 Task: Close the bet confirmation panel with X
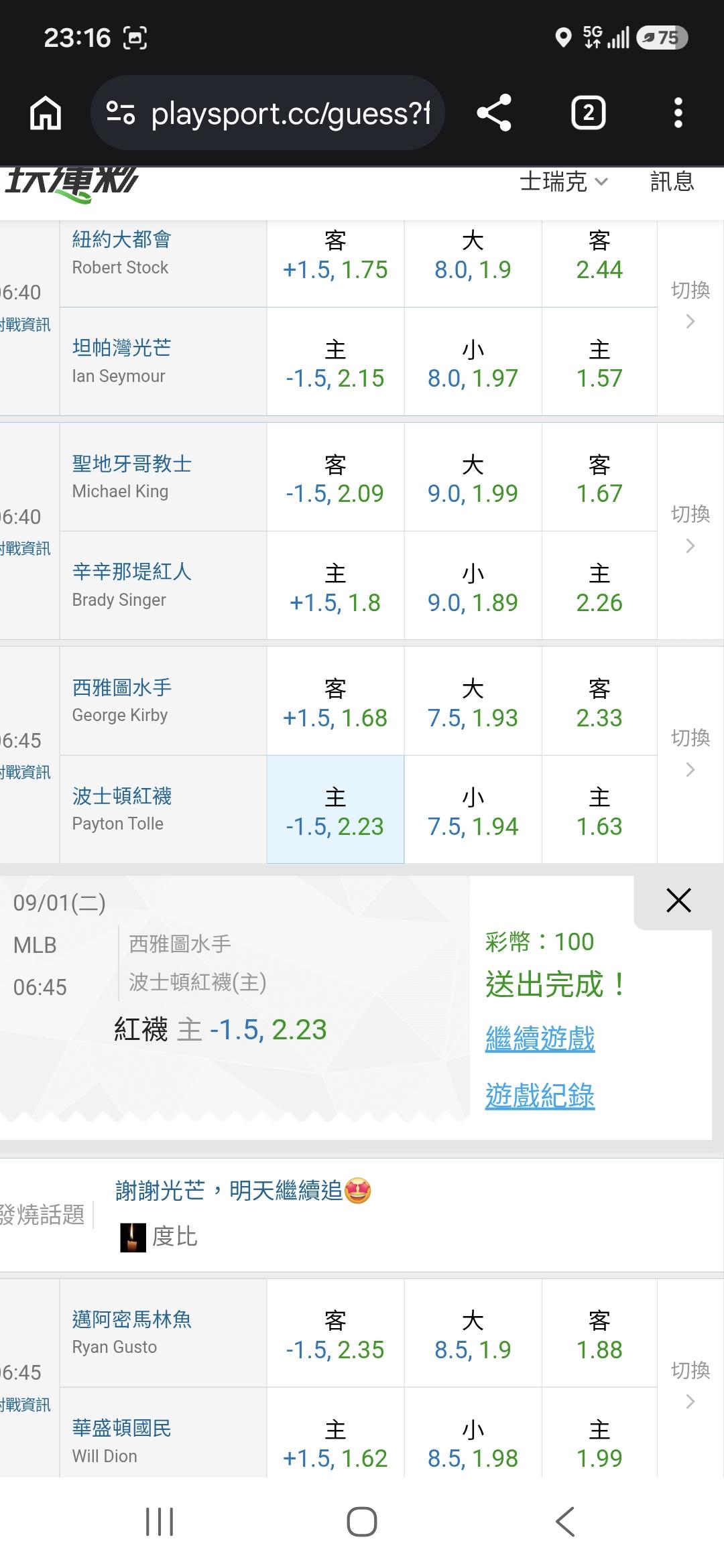pyautogui.click(x=678, y=900)
